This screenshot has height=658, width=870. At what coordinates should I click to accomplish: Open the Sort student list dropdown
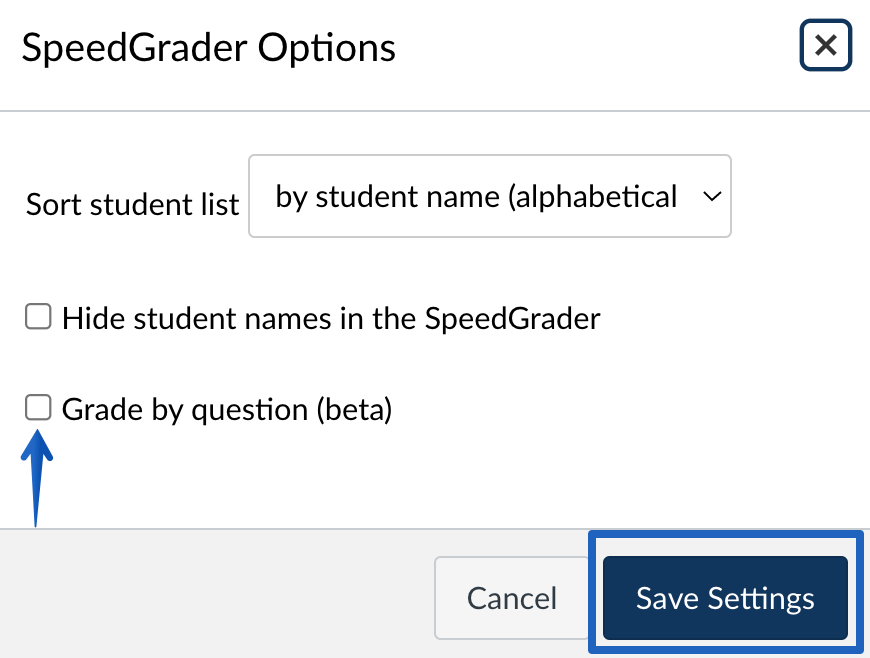(490, 196)
